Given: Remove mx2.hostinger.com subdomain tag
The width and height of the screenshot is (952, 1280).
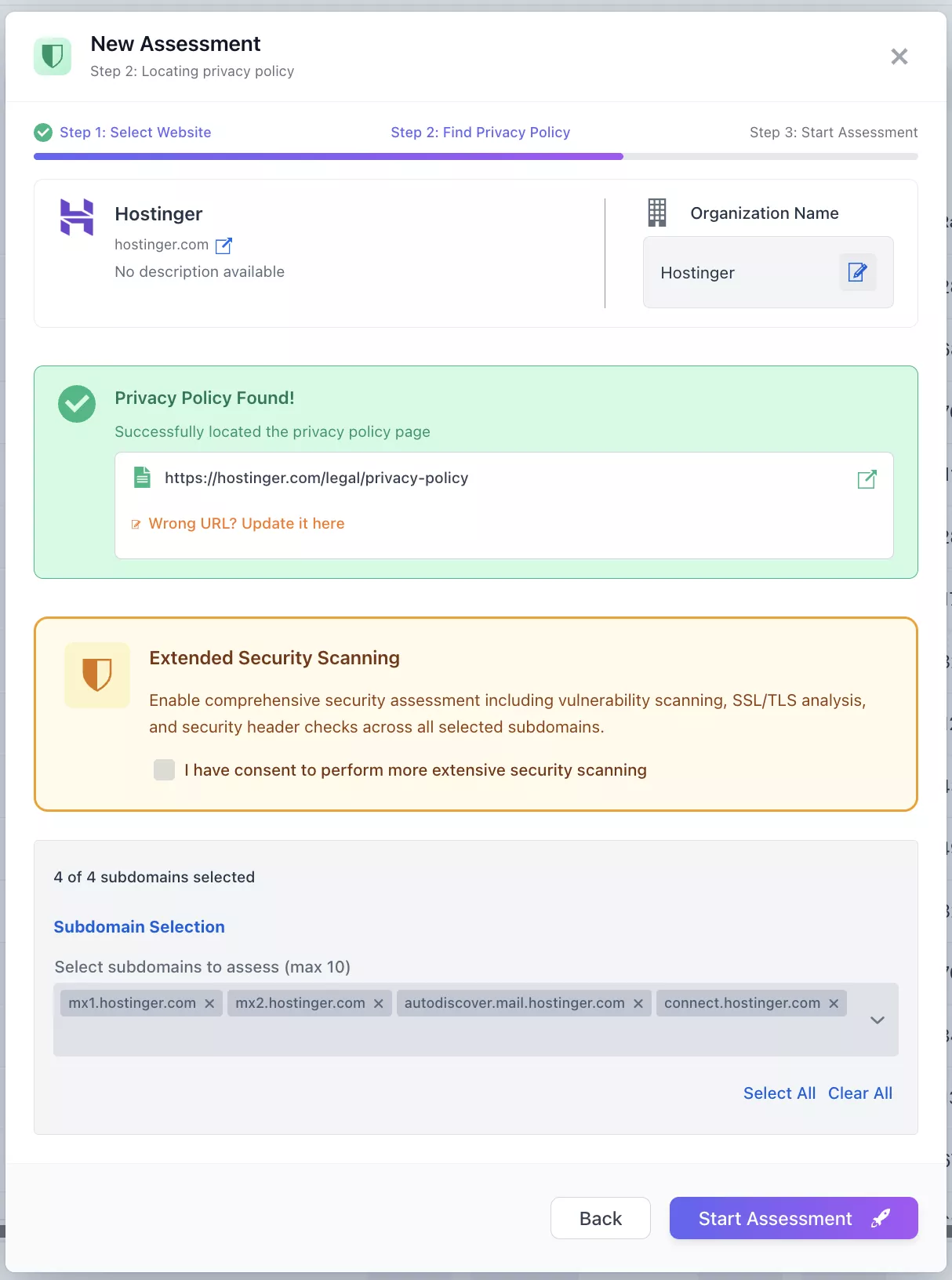Looking at the screenshot, I should point(378,1004).
